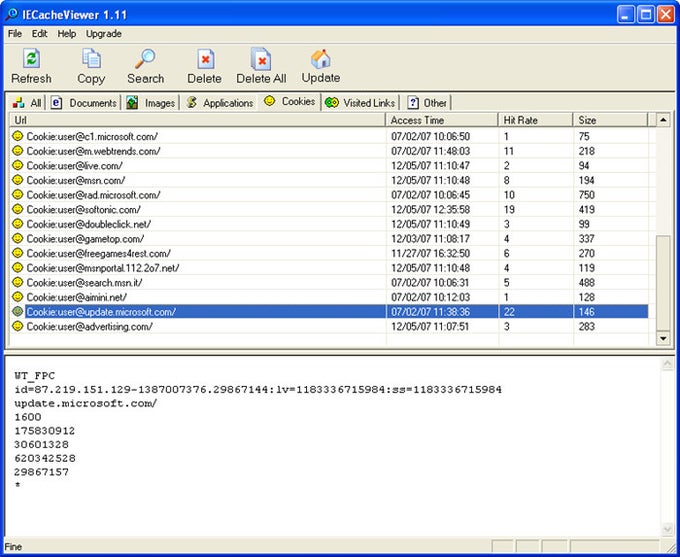The width and height of the screenshot is (680, 557).
Task: Switch to the Visited Links tab
Action: tap(360, 103)
